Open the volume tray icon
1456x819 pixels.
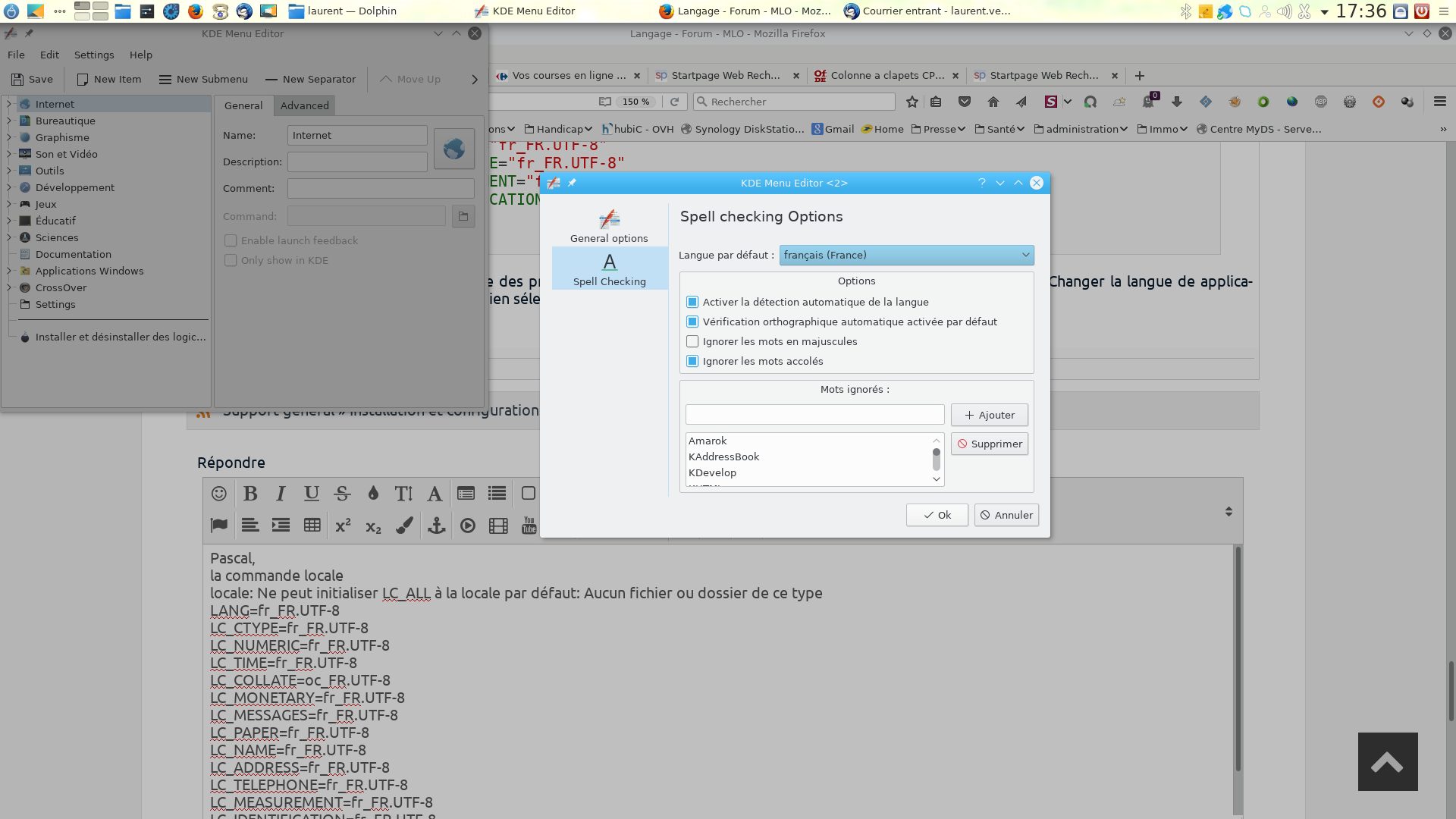(1284, 11)
